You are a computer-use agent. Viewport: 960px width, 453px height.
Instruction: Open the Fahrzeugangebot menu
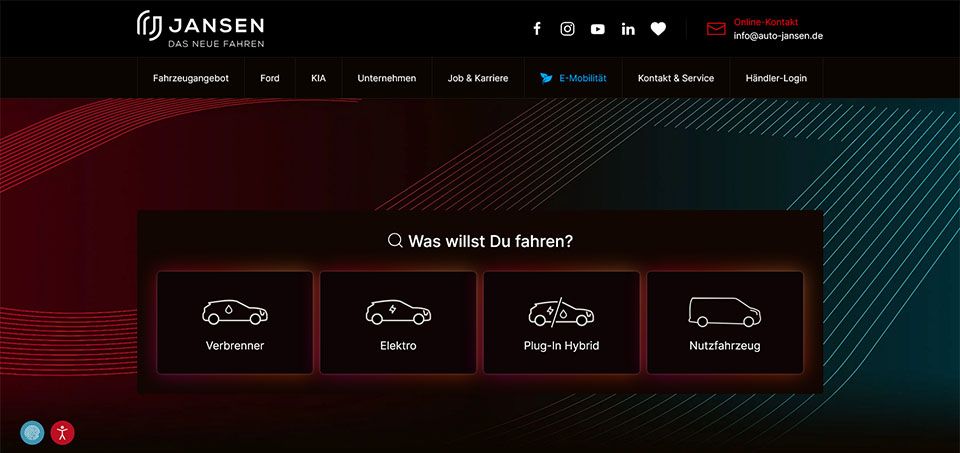(x=191, y=78)
